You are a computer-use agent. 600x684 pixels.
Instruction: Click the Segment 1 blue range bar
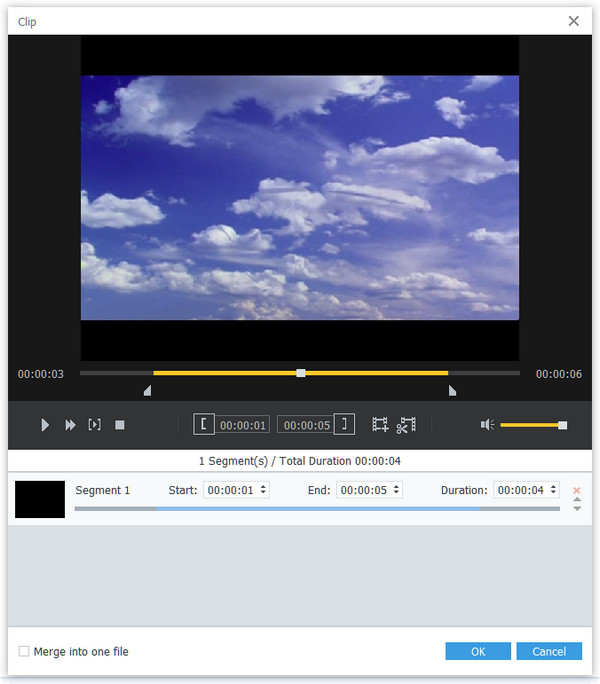pos(318,509)
